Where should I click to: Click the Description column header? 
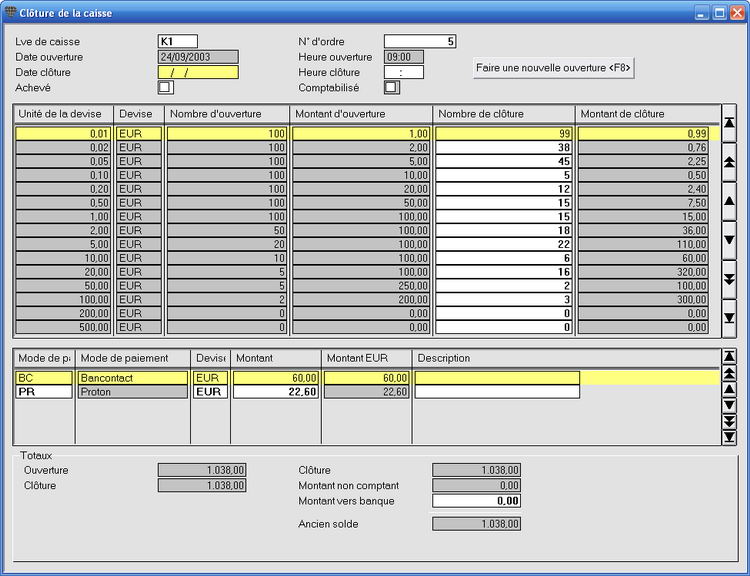click(x=566, y=358)
